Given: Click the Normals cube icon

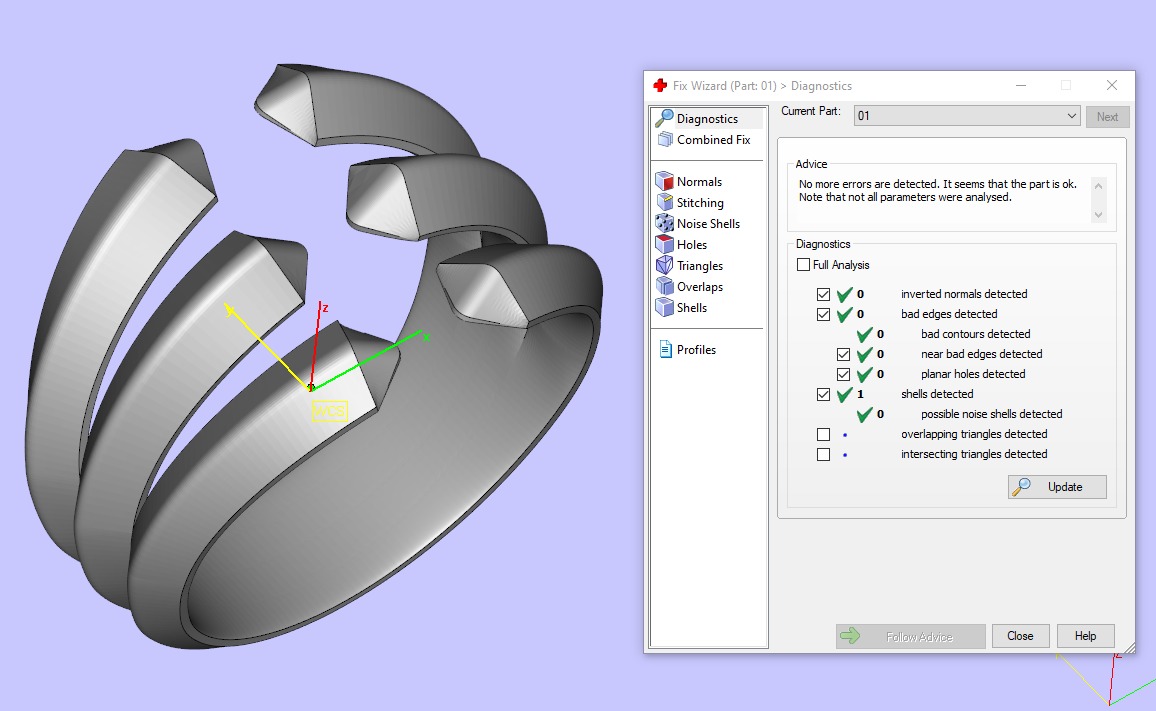Looking at the screenshot, I should (x=664, y=181).
